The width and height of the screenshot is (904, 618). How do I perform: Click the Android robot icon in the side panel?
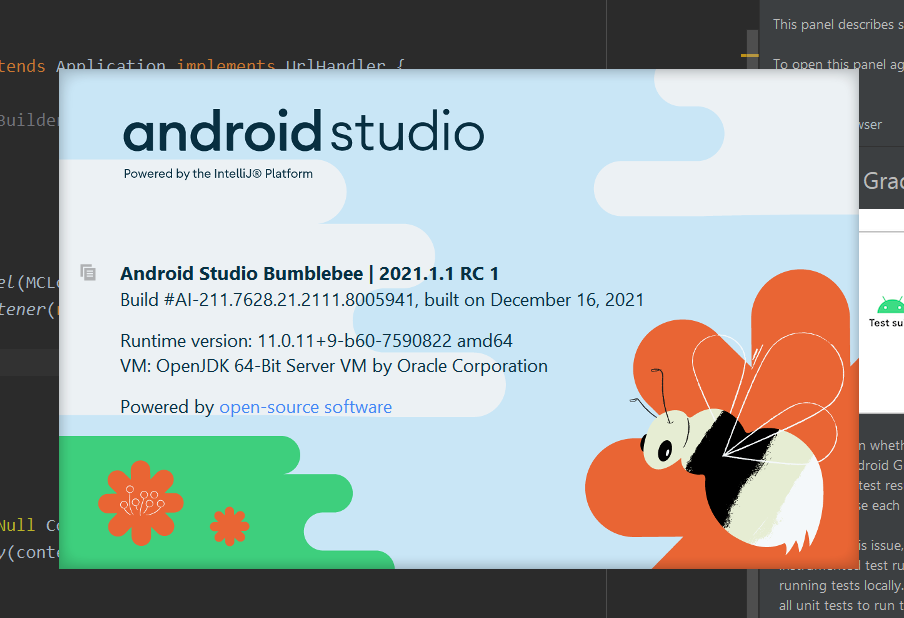(890, 305)
